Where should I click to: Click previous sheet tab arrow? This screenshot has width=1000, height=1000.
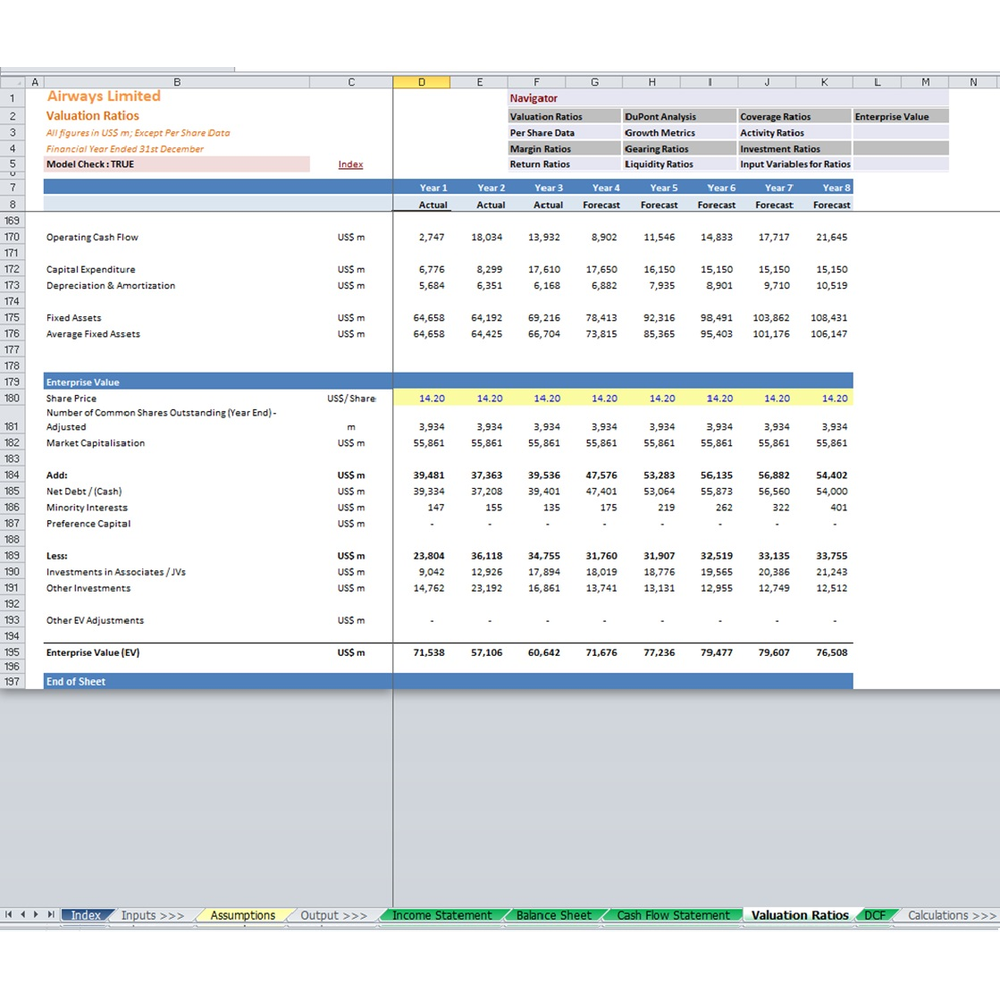tap(22, 915)
